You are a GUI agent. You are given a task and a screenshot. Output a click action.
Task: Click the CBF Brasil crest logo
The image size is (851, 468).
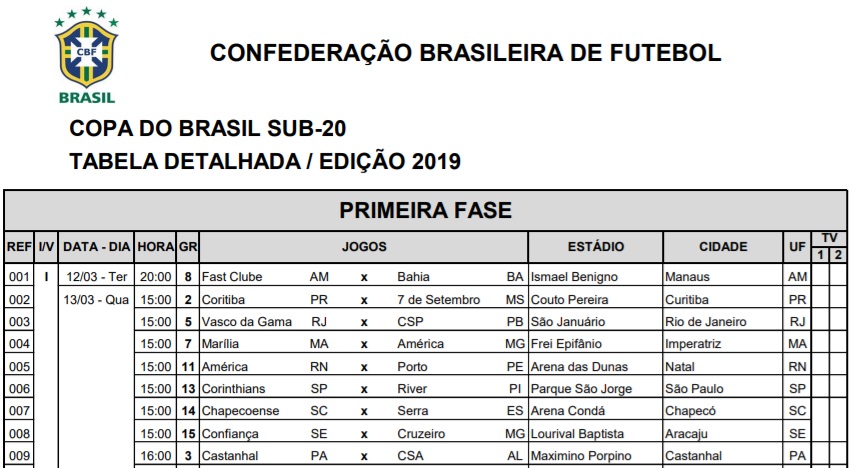87,57
